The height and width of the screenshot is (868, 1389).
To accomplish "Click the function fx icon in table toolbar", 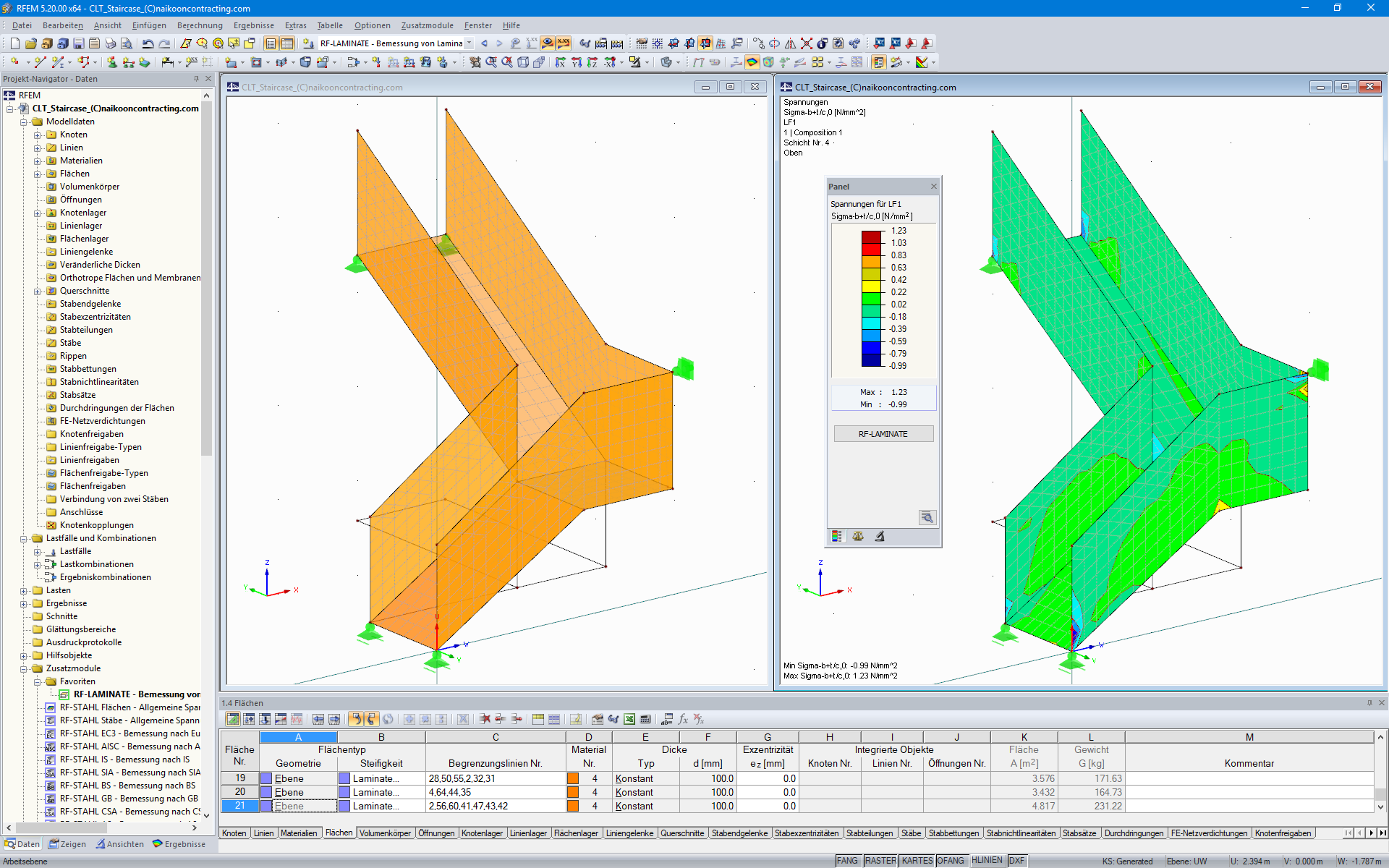I will [x=683, y=719].
